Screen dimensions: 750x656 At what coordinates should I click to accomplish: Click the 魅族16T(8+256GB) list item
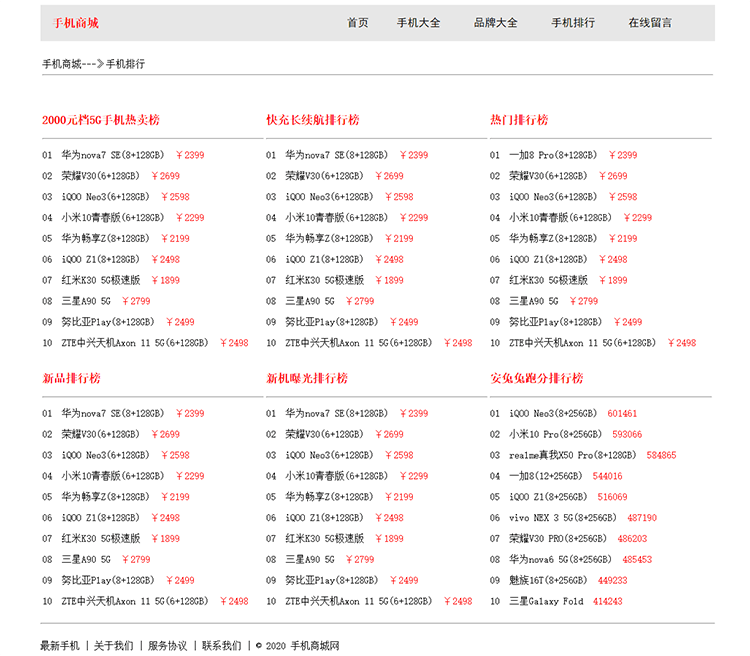pos(548,581)
